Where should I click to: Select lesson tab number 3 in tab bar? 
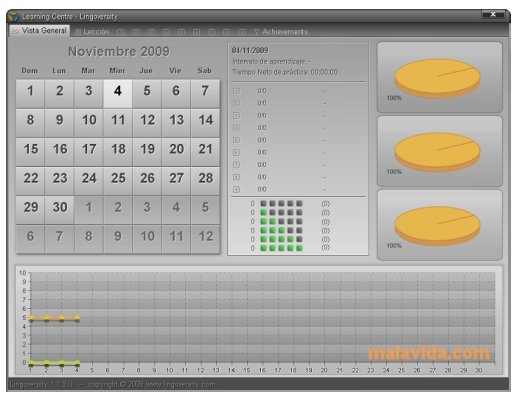pyautogui.click(x=151, y=32)
